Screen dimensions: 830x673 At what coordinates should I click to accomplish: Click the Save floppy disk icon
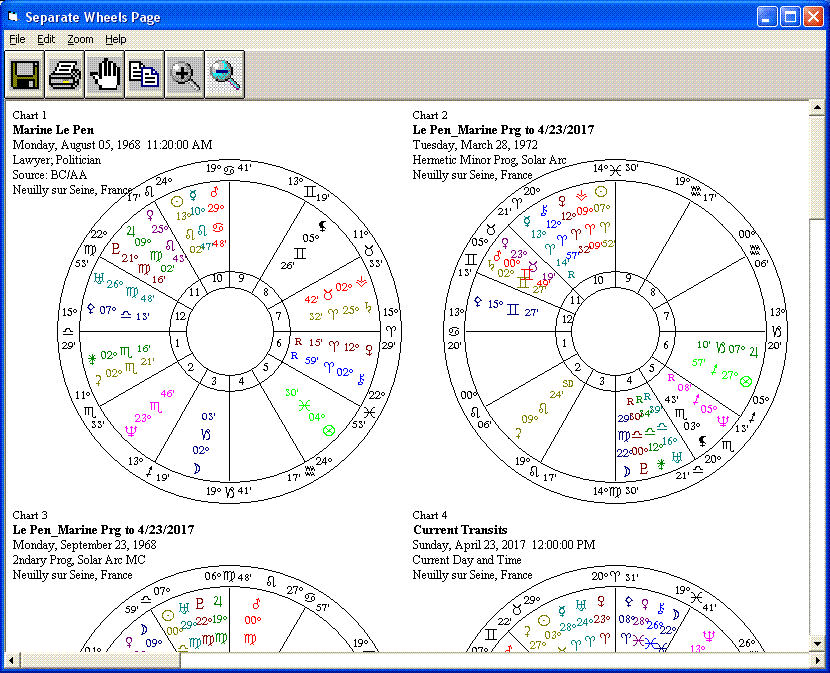pyautogui.click(x=25, y=75)
